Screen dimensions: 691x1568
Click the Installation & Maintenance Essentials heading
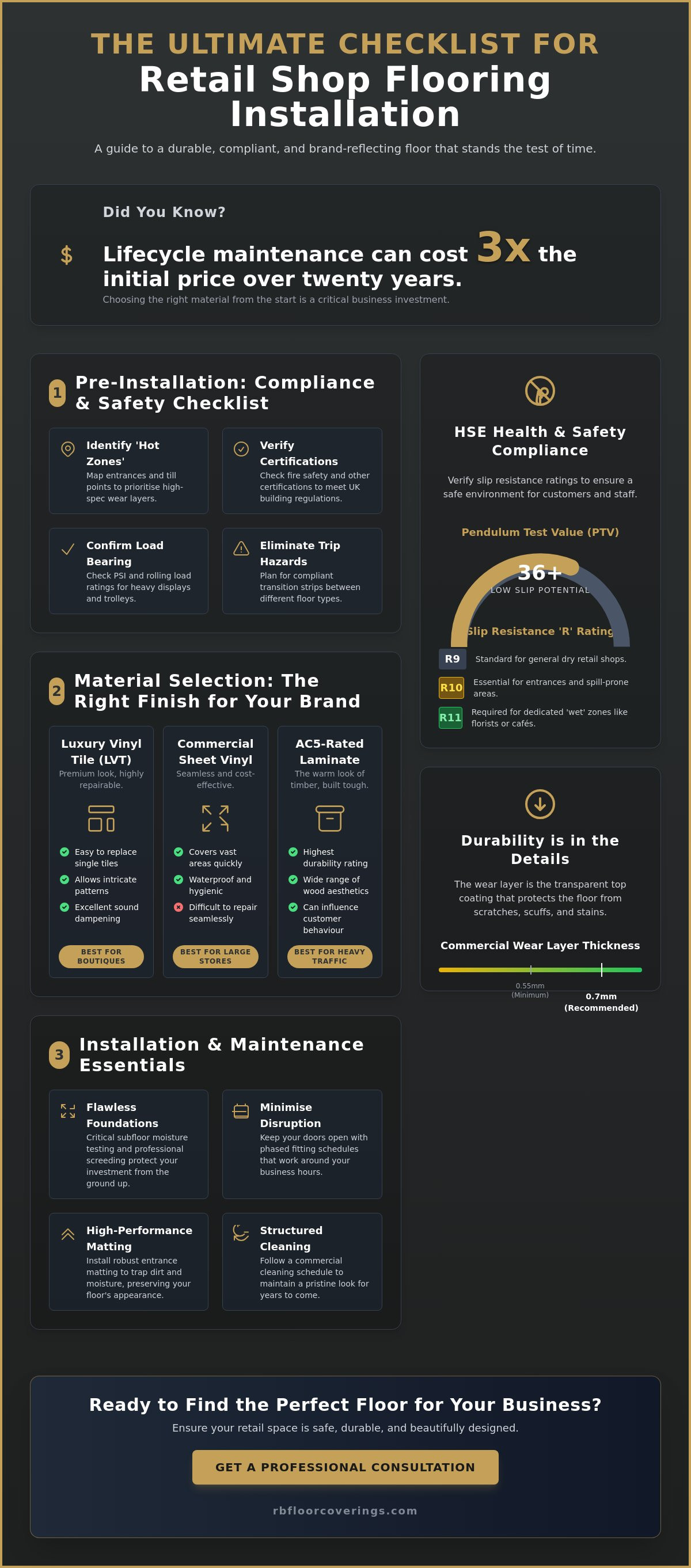pos(222,1055)
